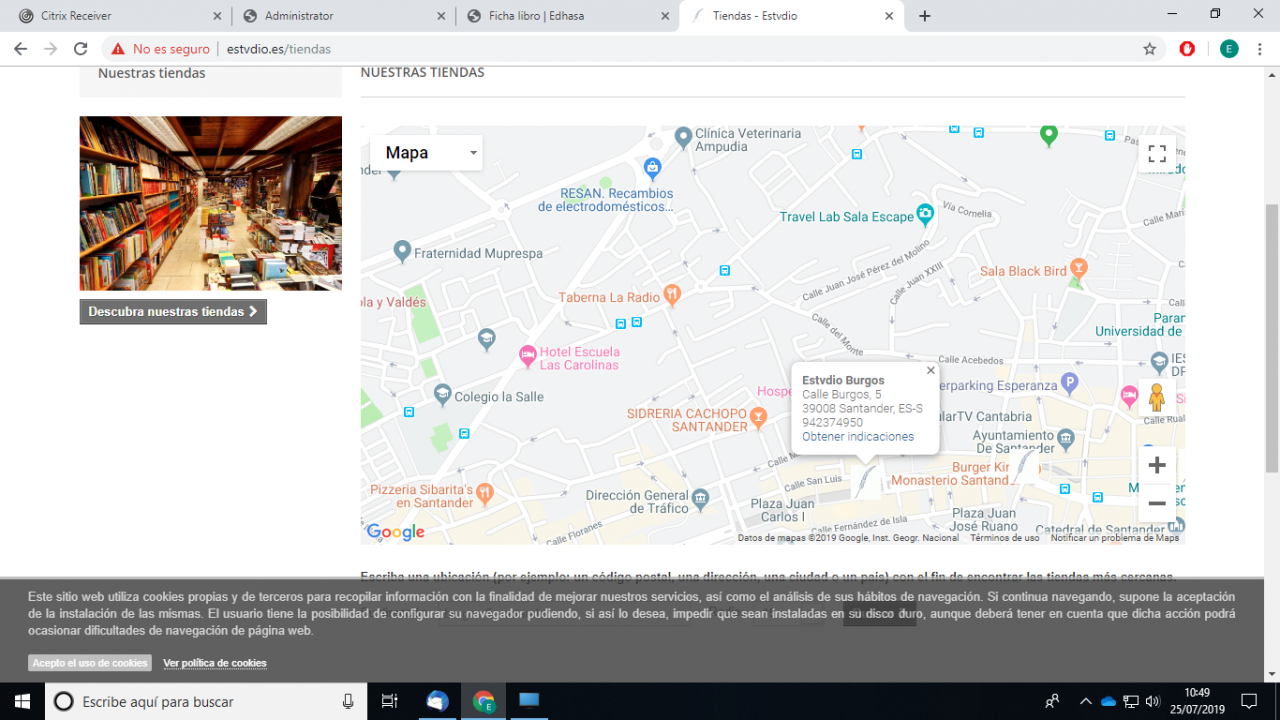This screenshot has width=1280, height=720.
Task: Click the Hotel Escuela Las Carolinas pin
Action: pyautogui.click(x=527, y=355)
